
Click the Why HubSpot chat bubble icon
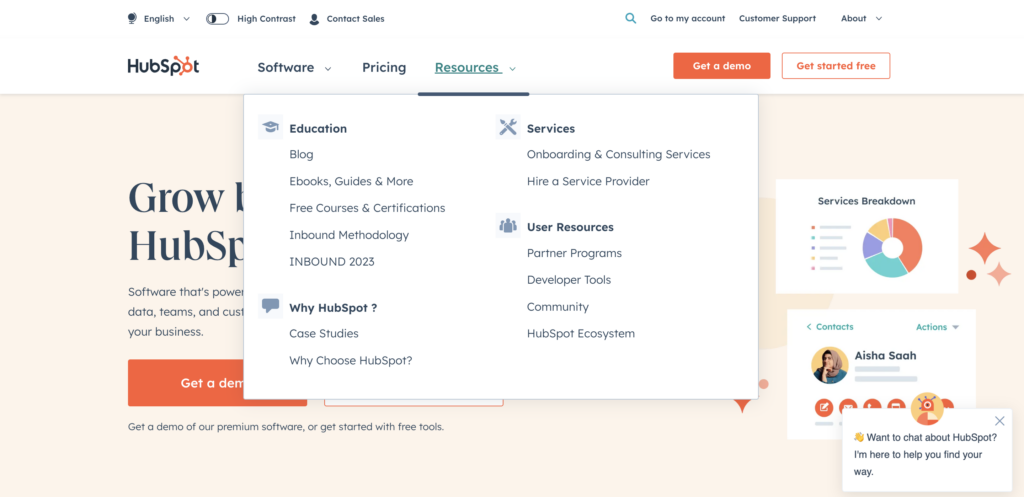point(270,306)
